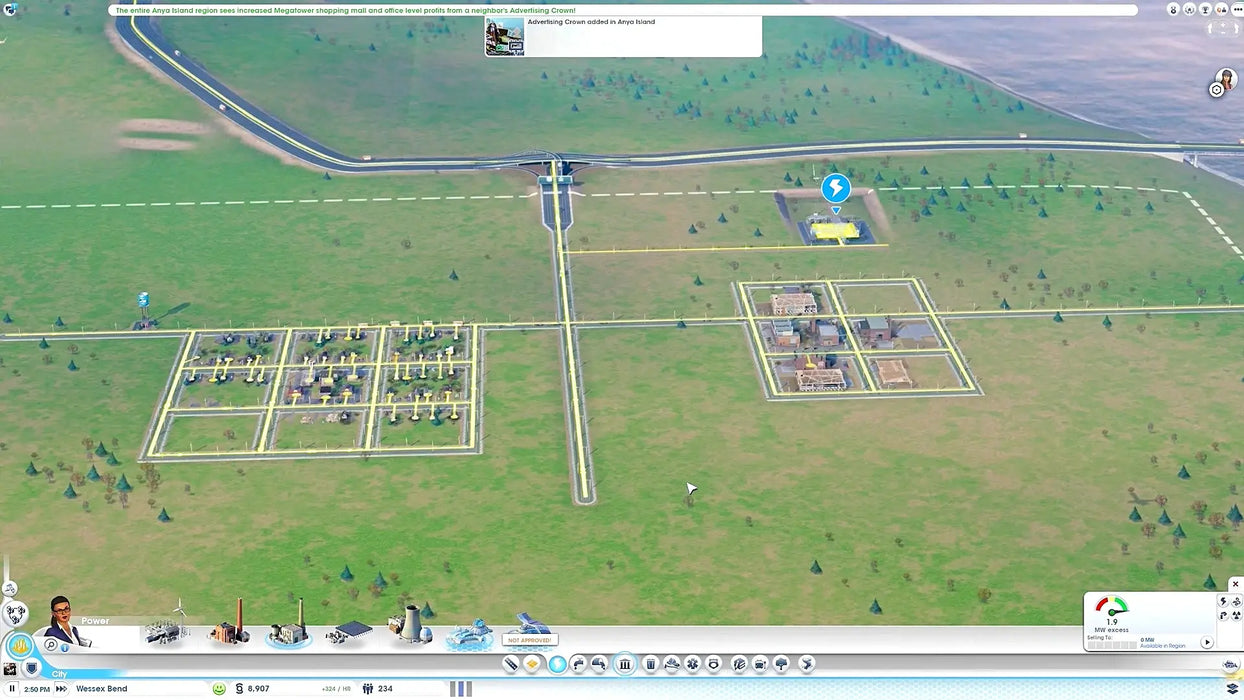The width and height of the screenshot is (1244, 700).
Task: Click the green happiness smiley face
Action: coord(219,689)
